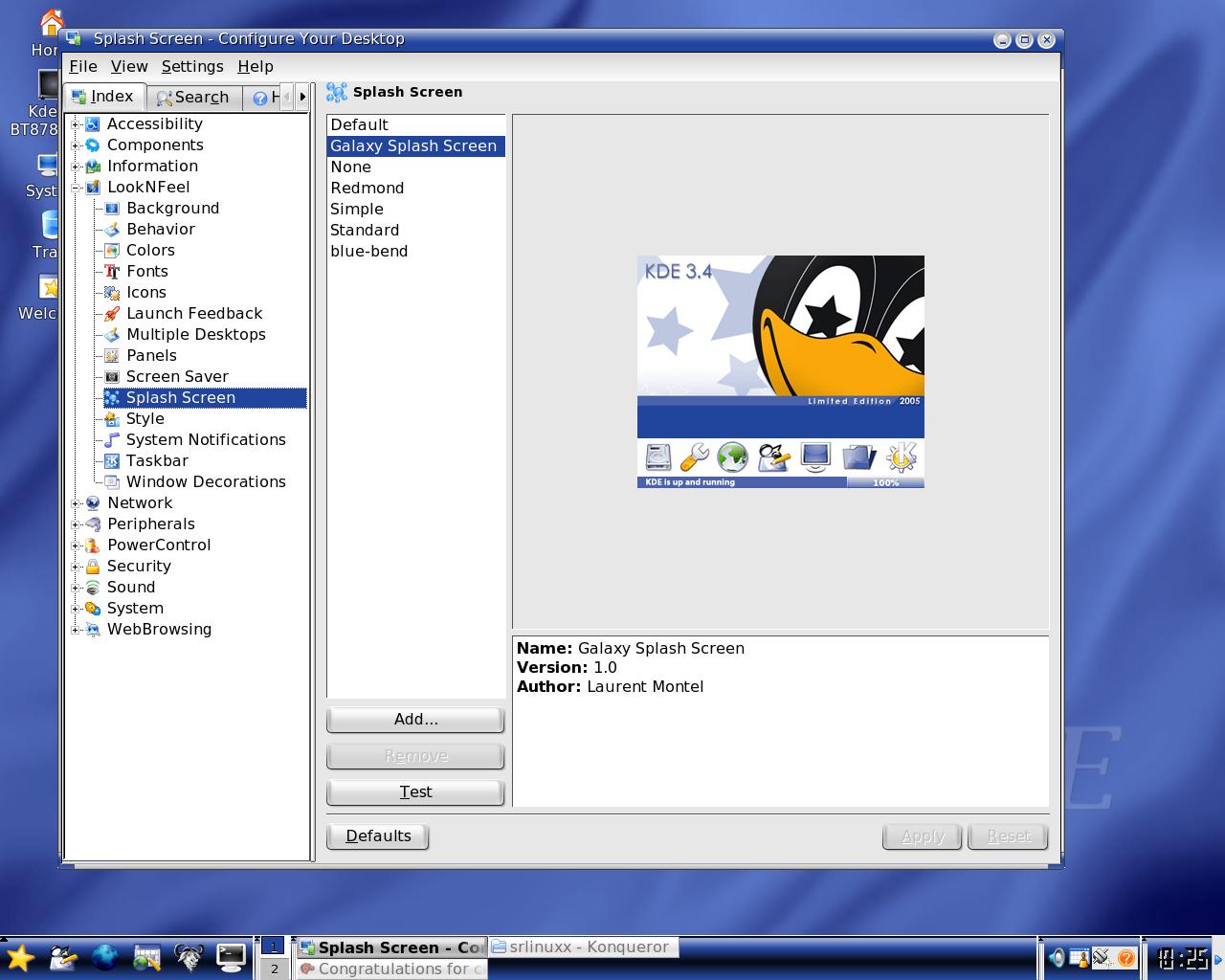This screenshot has width=1225, height=980.
Task: Click the Icons module icon
Action: (x=112, y=293)
